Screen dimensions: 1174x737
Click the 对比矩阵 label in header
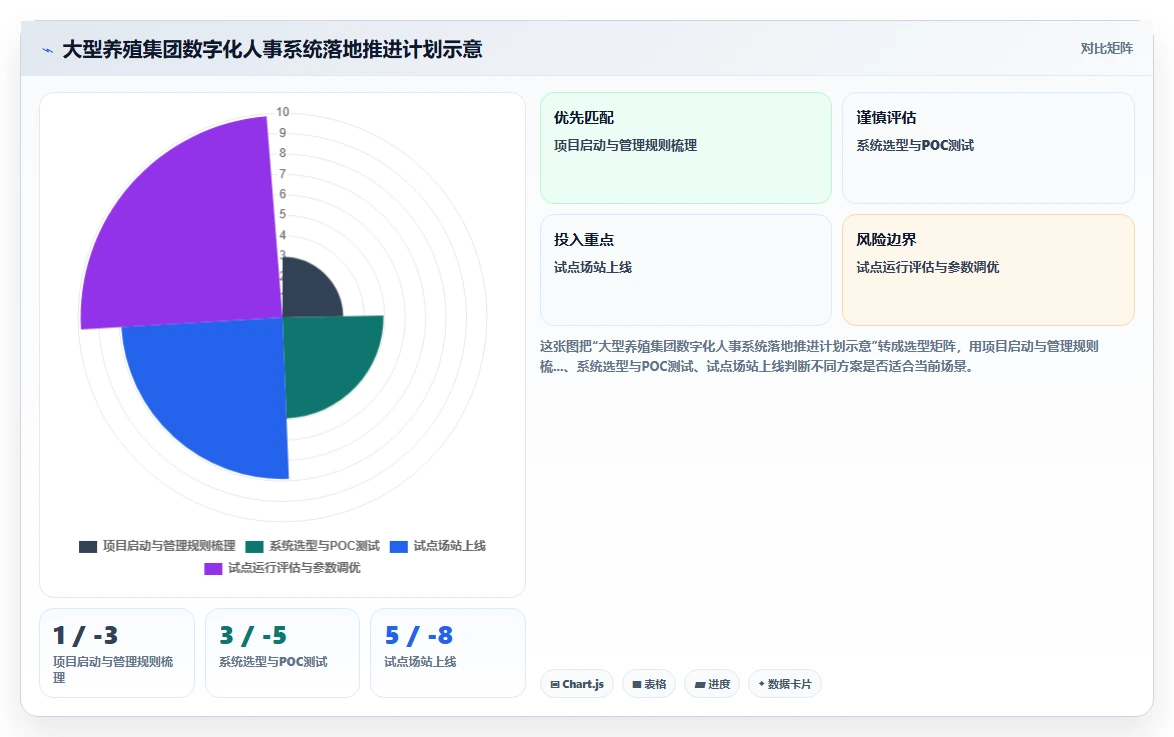click(x=1106, y=49)
